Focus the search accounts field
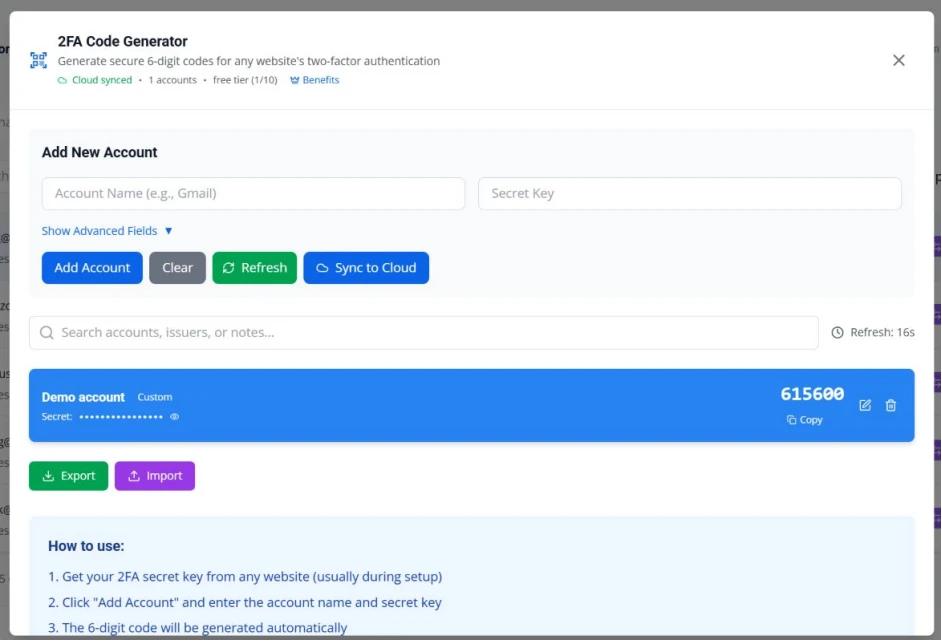This screenshot has width=942, height=641. click(424, 333)
